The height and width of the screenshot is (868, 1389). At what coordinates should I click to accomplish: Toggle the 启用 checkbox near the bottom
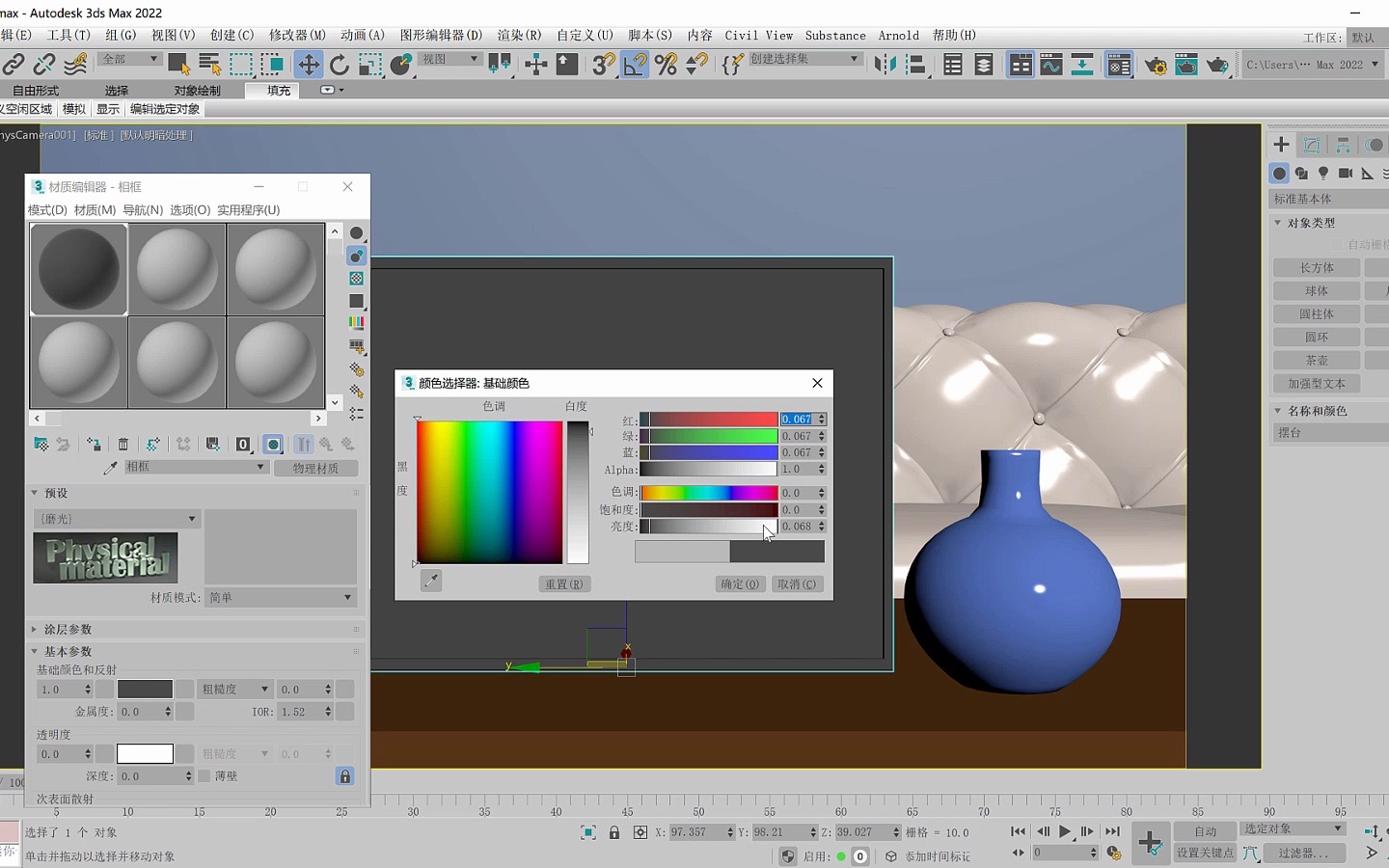(841, 855)
